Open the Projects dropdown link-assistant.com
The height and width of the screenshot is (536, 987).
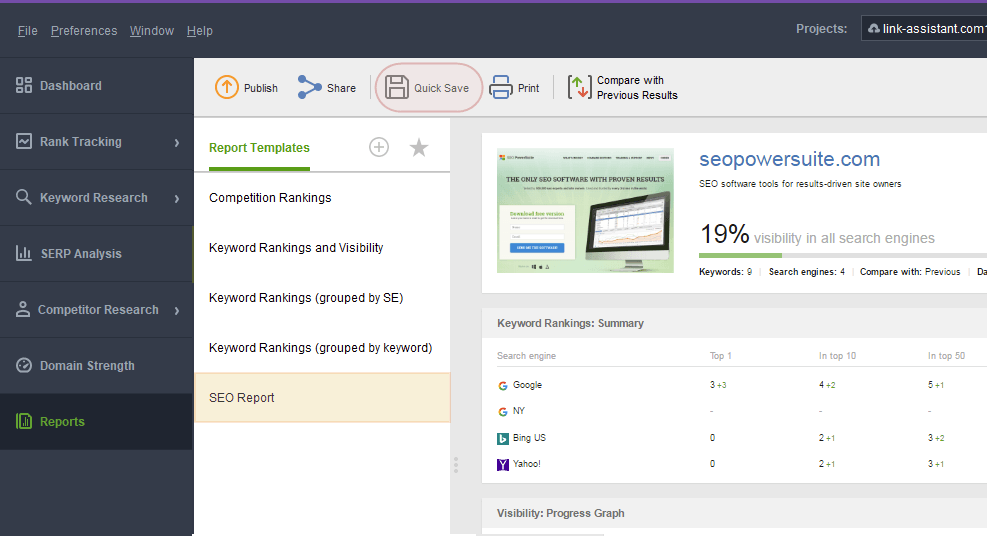point(924,28)
